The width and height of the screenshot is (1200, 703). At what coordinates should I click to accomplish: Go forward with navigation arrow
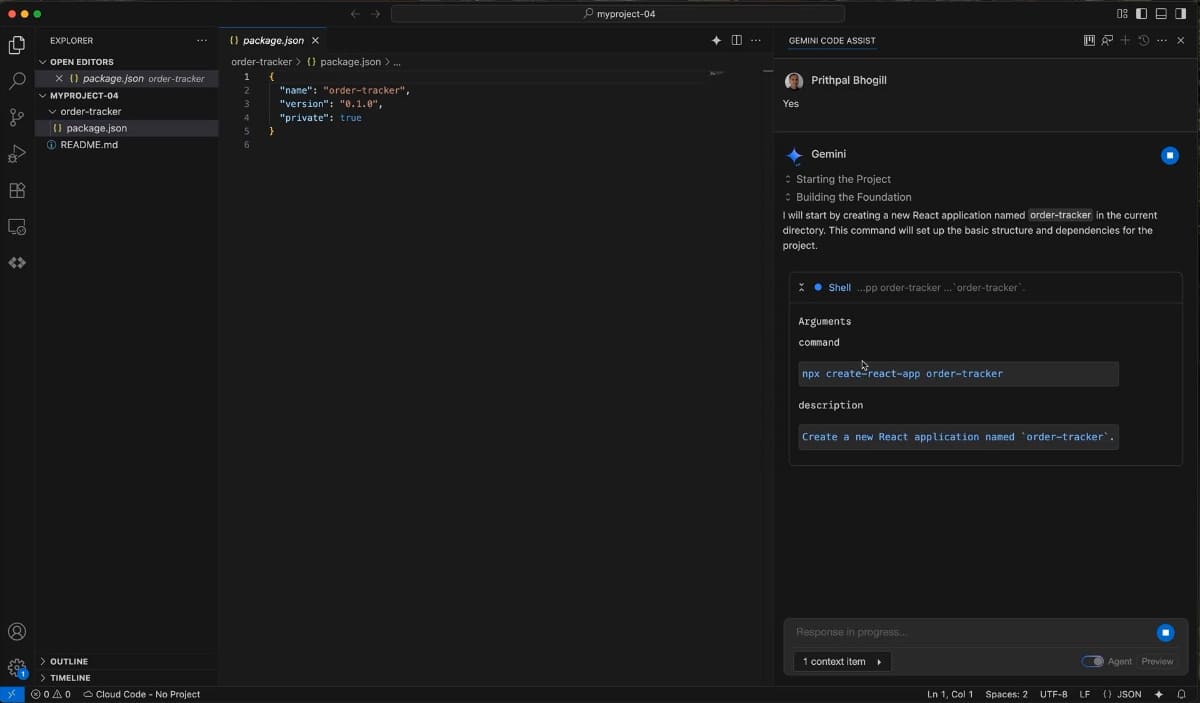tap(375, 14)
